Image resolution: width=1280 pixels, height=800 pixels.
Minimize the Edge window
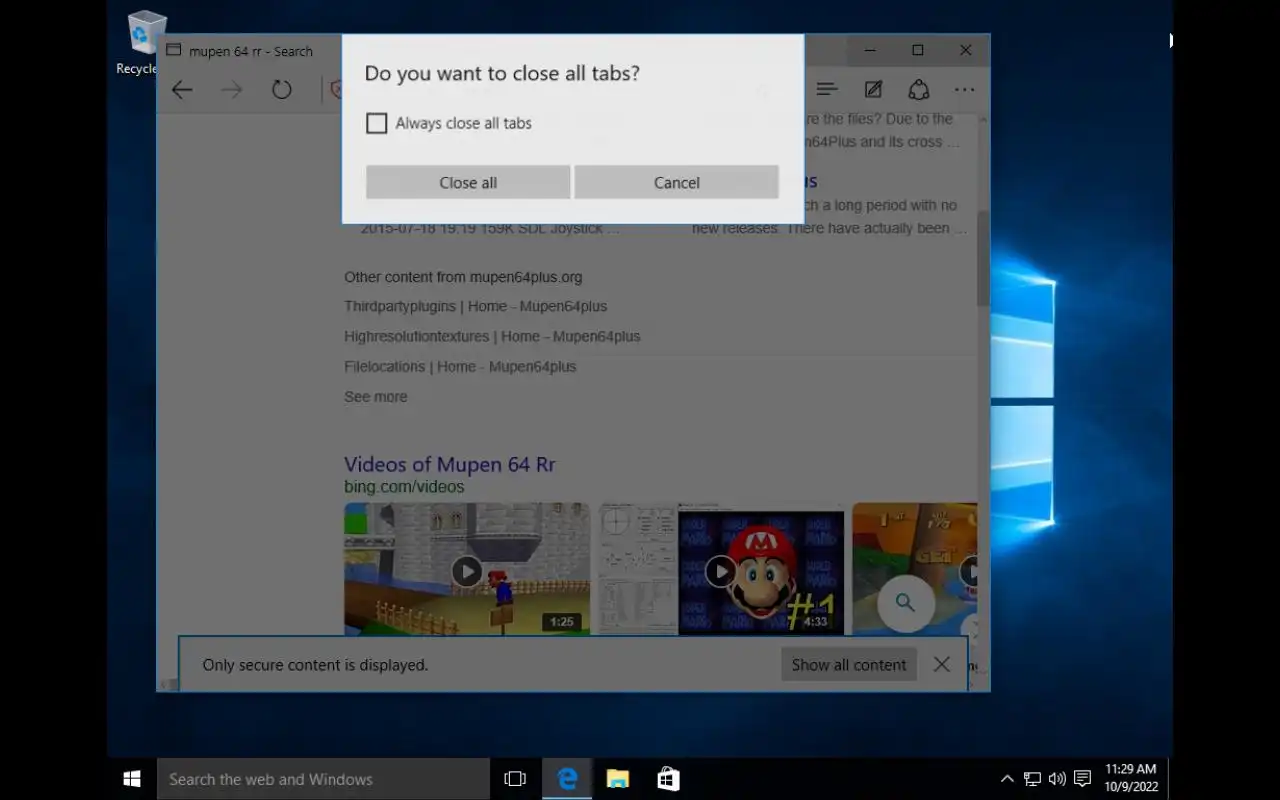[x=870, y=50]
